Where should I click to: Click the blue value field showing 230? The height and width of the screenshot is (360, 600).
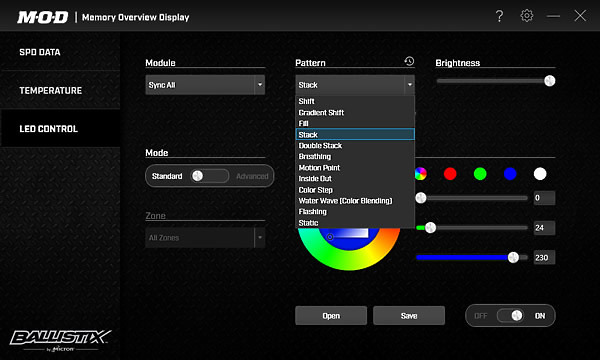[544, 257]
